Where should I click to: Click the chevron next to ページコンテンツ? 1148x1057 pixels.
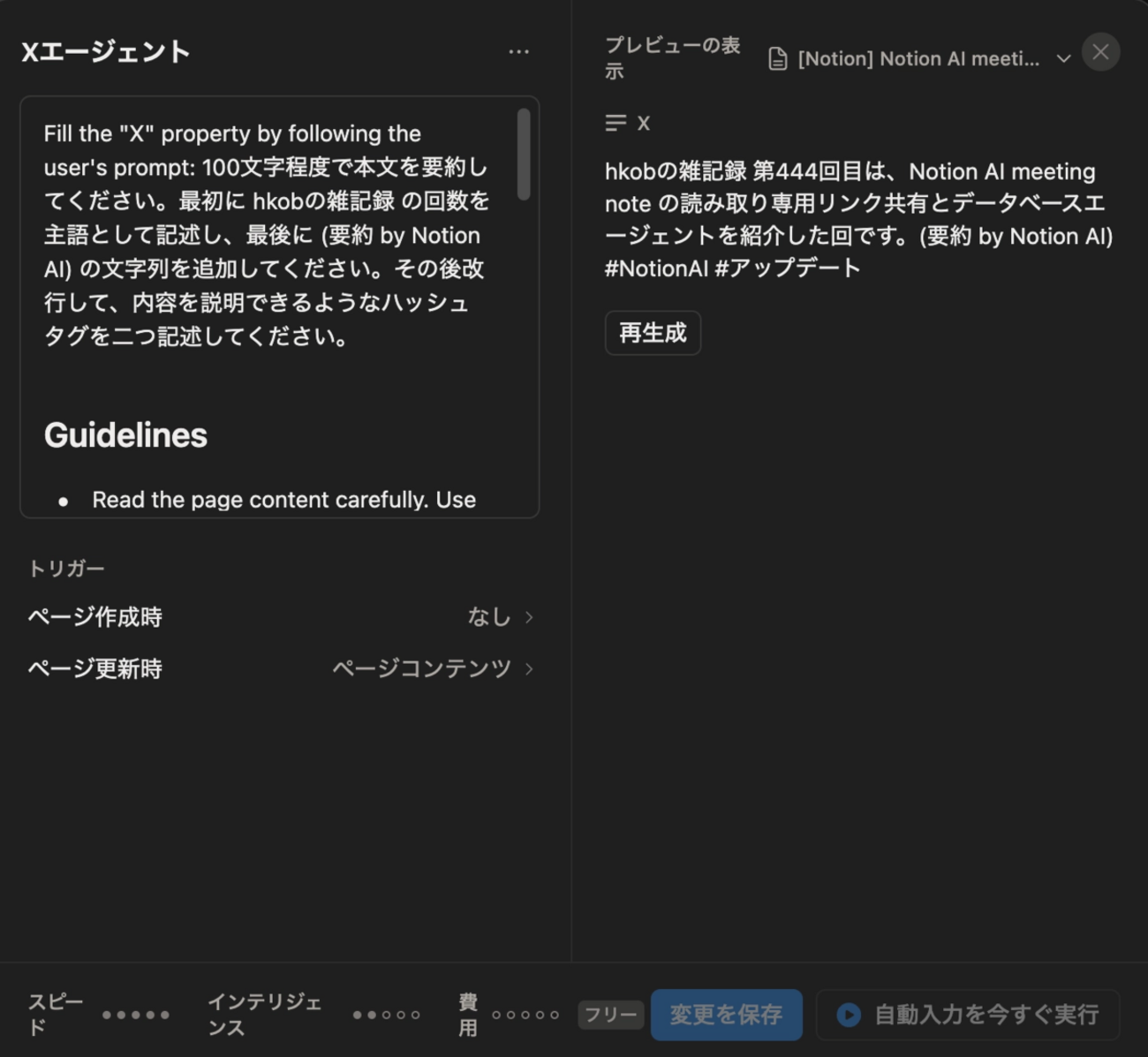(x=529, y=669)
